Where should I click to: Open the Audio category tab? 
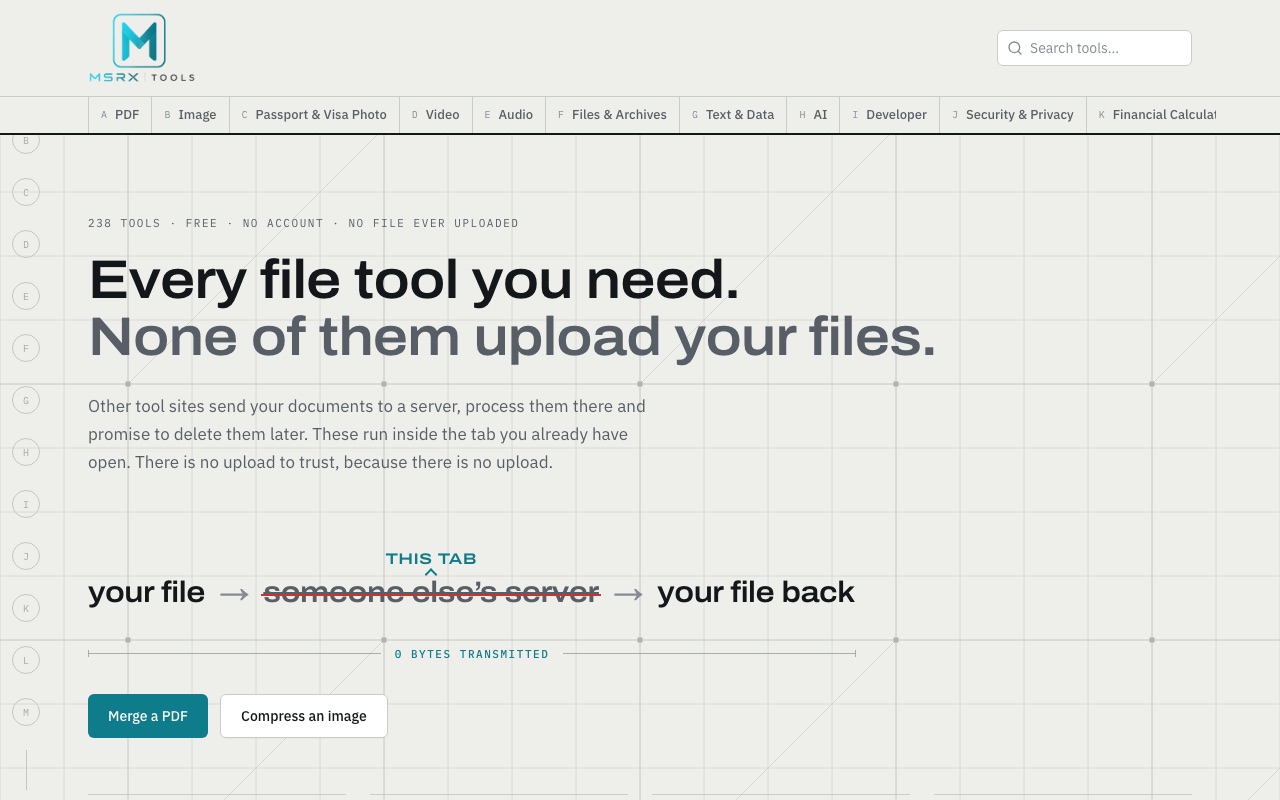(x=509, y=115)
